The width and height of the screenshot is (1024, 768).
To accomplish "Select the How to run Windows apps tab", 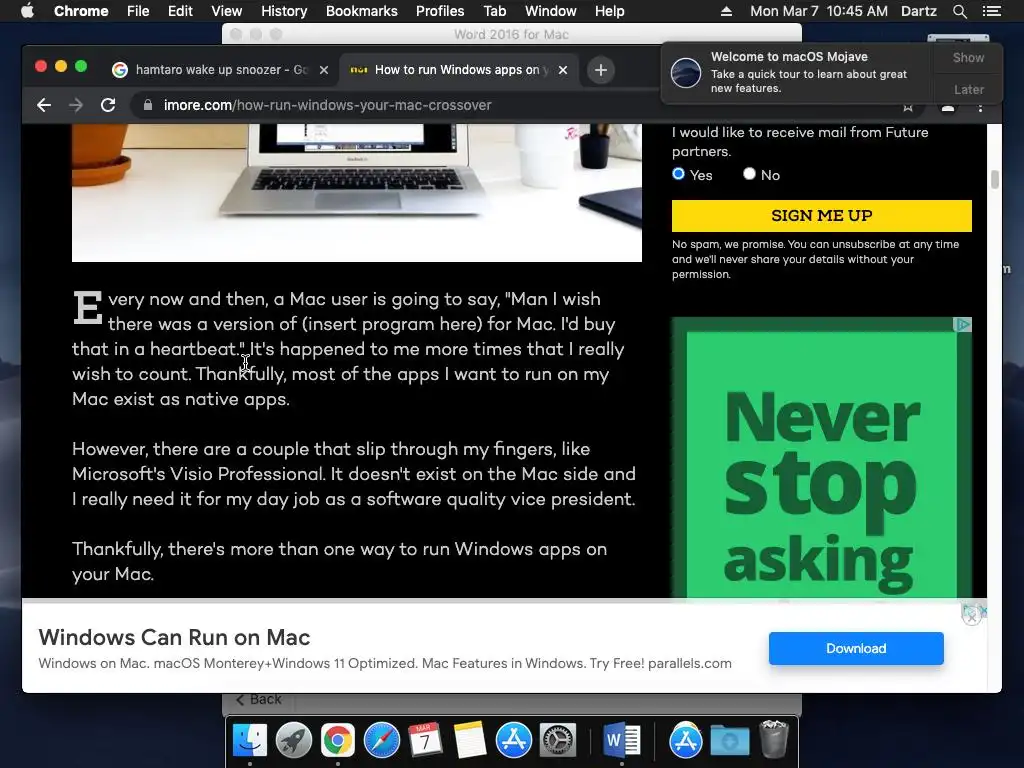I will pos(457,70).
